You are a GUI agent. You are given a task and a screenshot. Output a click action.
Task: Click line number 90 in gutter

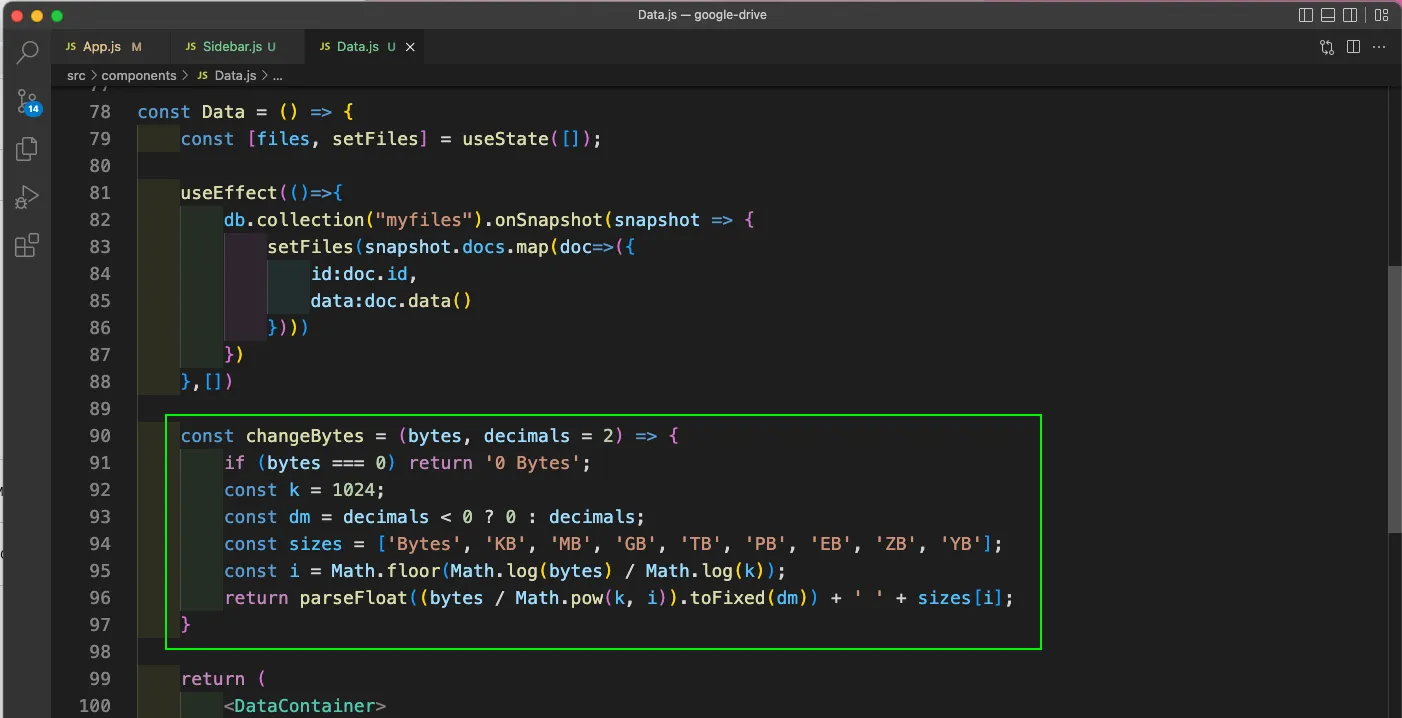99,436
